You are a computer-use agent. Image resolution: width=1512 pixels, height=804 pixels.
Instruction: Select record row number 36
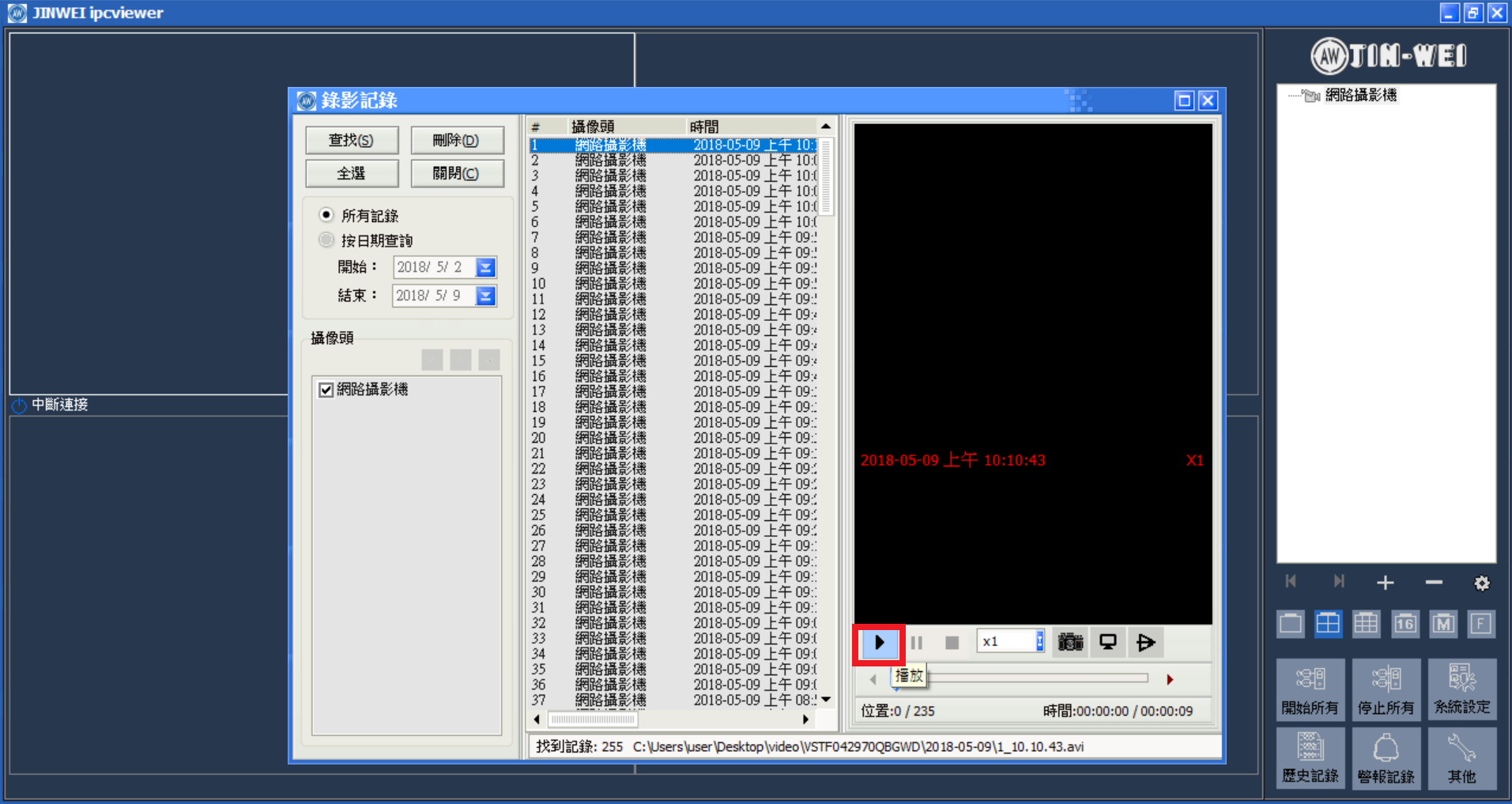673,685
